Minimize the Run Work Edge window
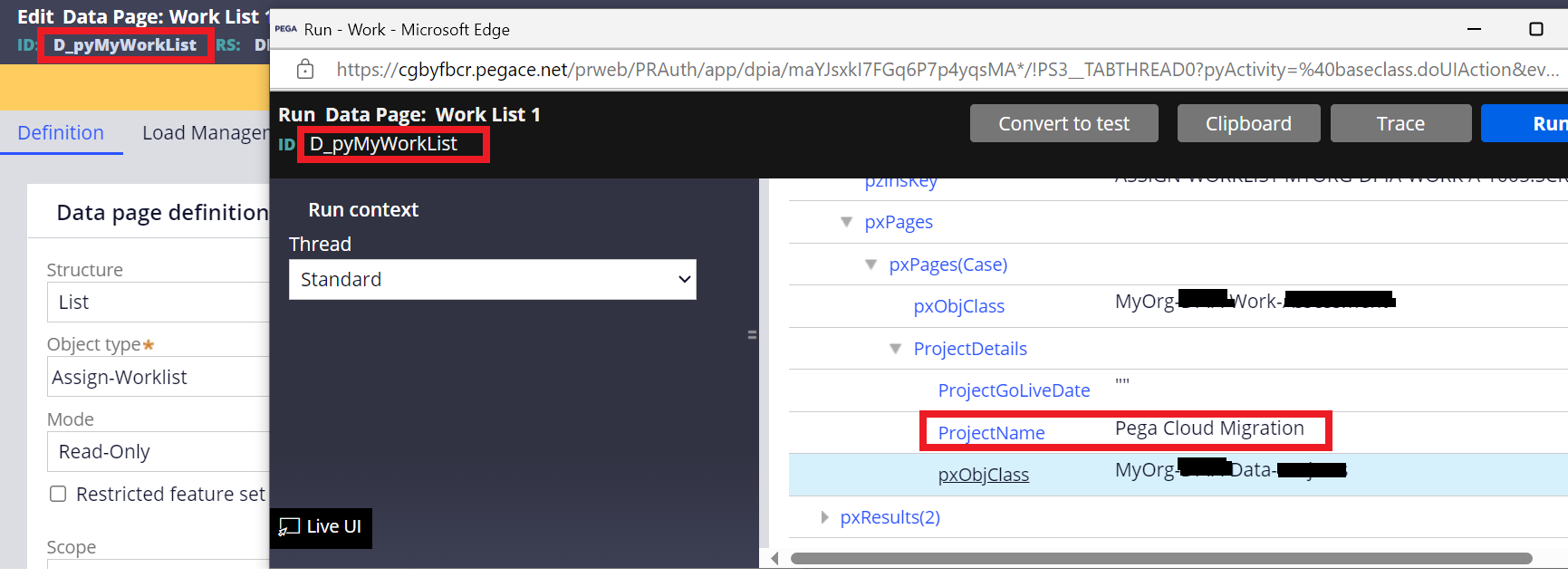 pos(1474,29)
